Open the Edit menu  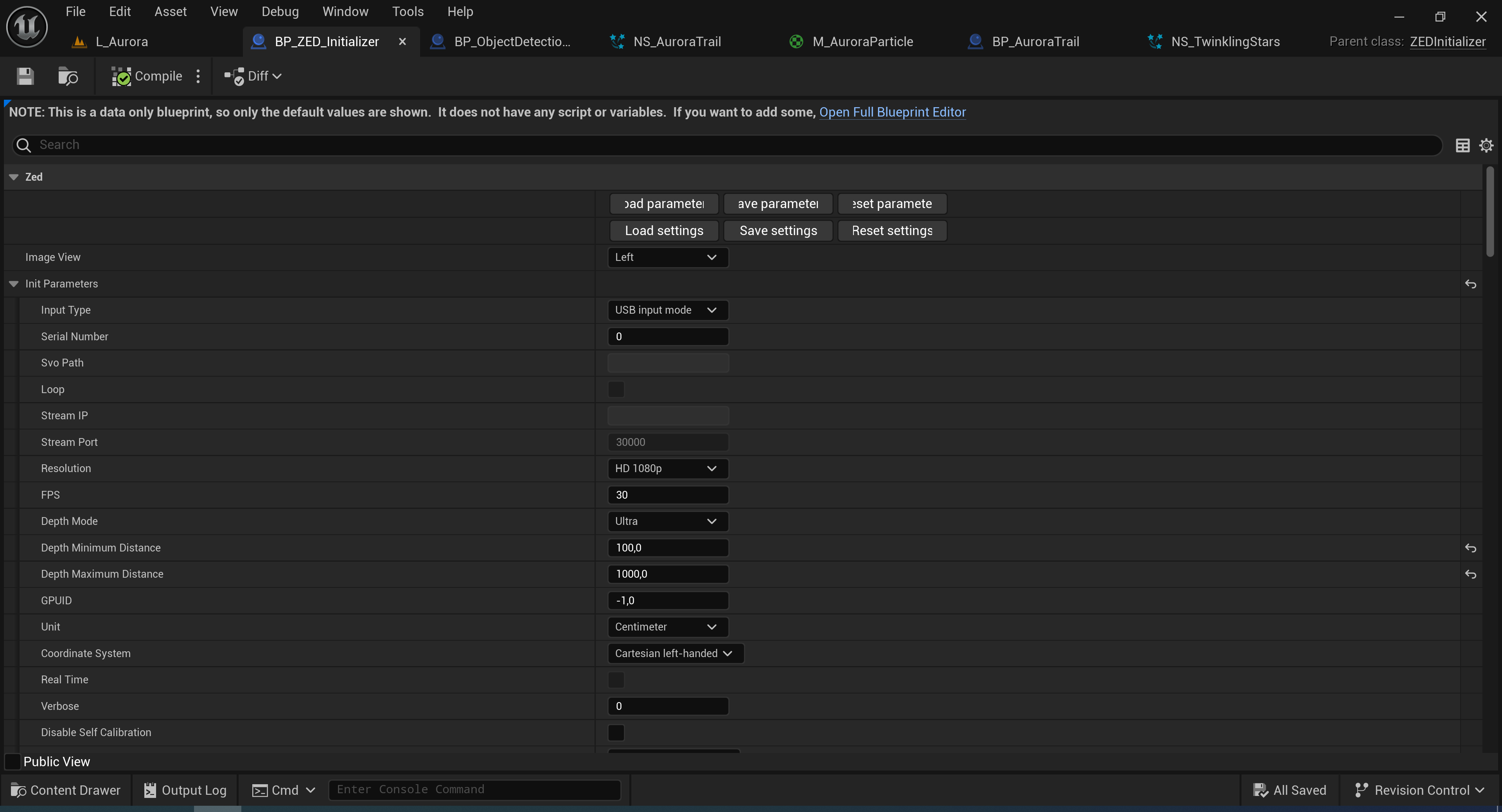[x=120, y=12]
